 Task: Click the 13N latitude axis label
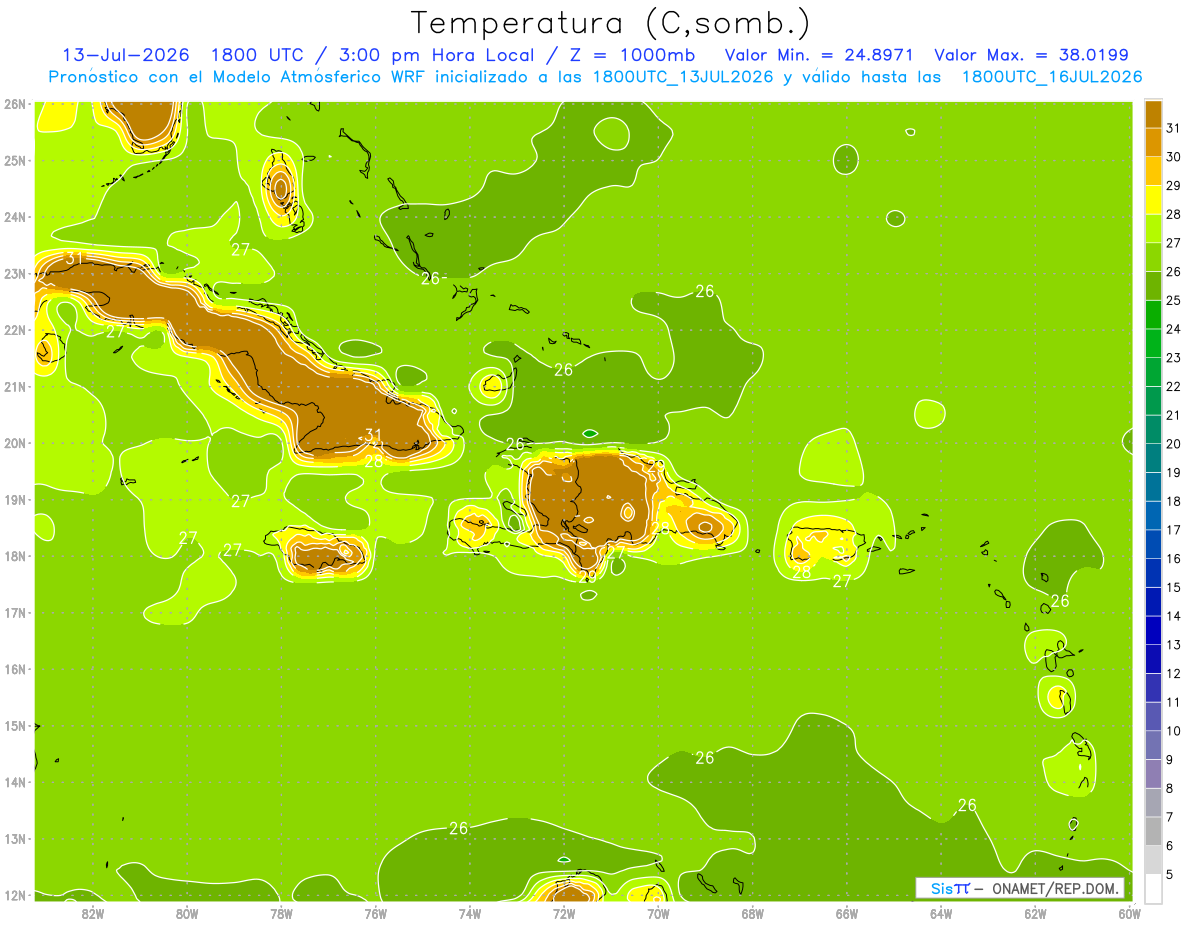[15, 838]
